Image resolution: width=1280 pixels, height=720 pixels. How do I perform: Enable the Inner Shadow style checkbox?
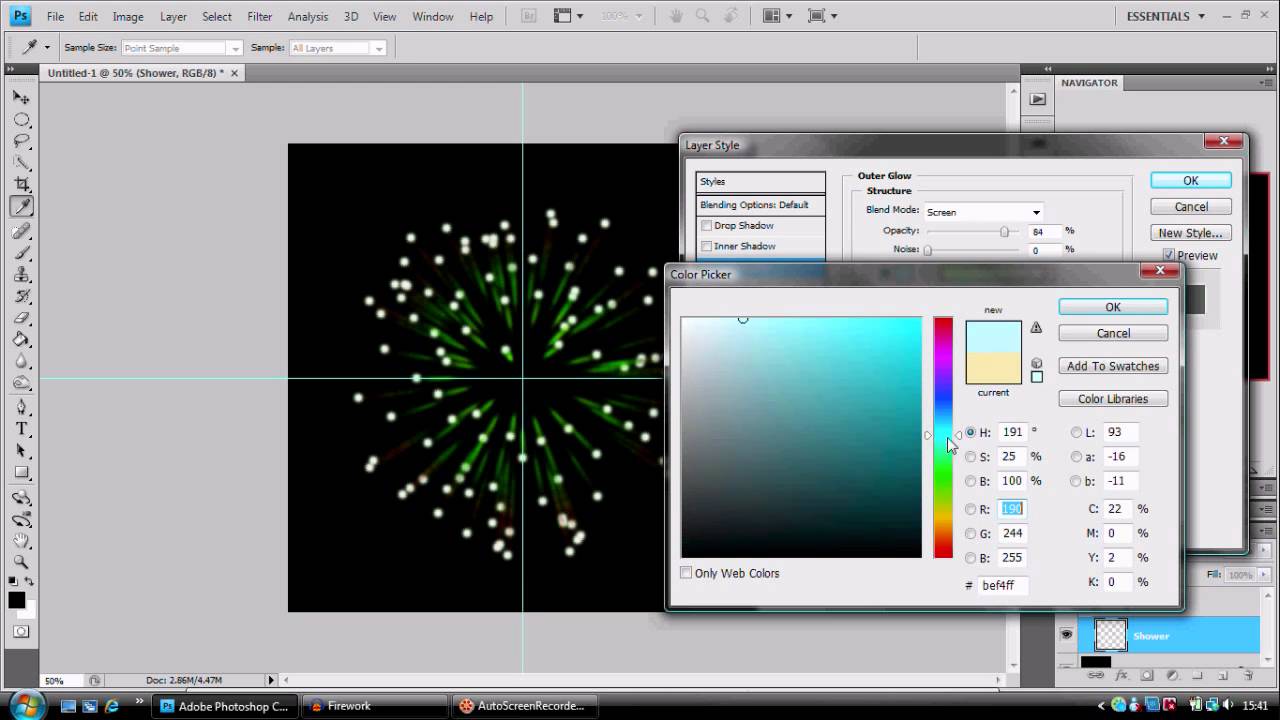coord(707,246)
